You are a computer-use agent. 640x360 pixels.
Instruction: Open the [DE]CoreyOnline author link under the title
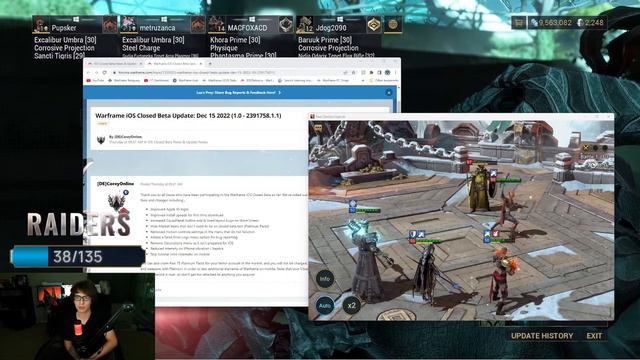[x=128, y=137]
